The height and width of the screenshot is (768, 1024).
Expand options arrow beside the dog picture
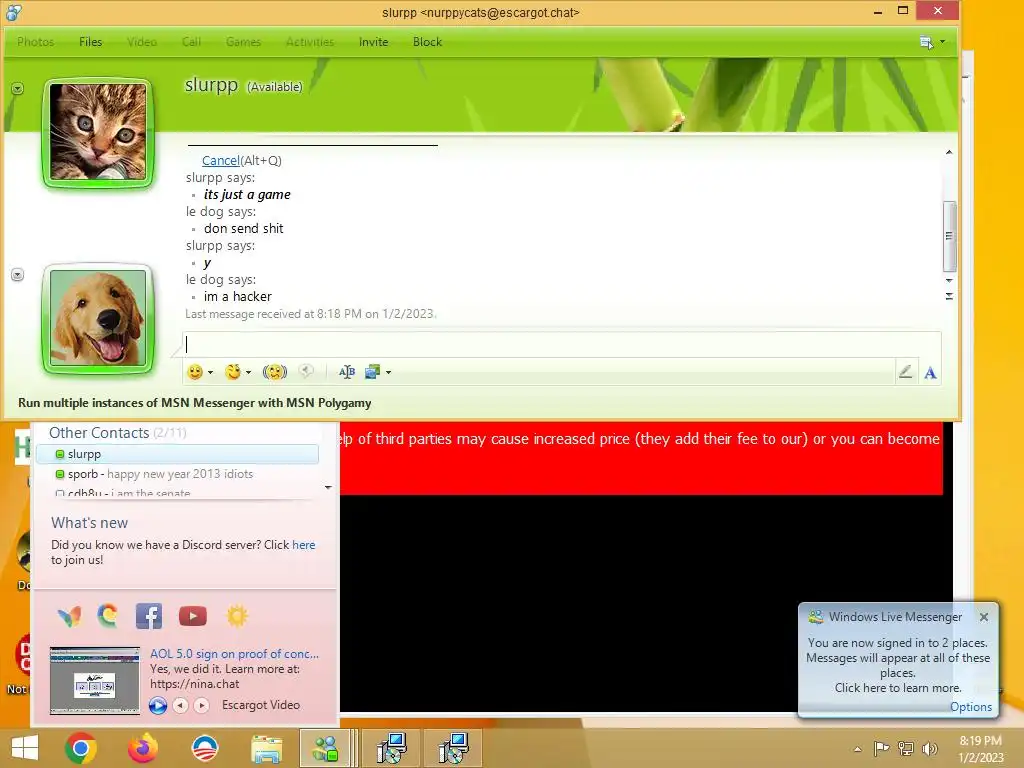[18, 275]
